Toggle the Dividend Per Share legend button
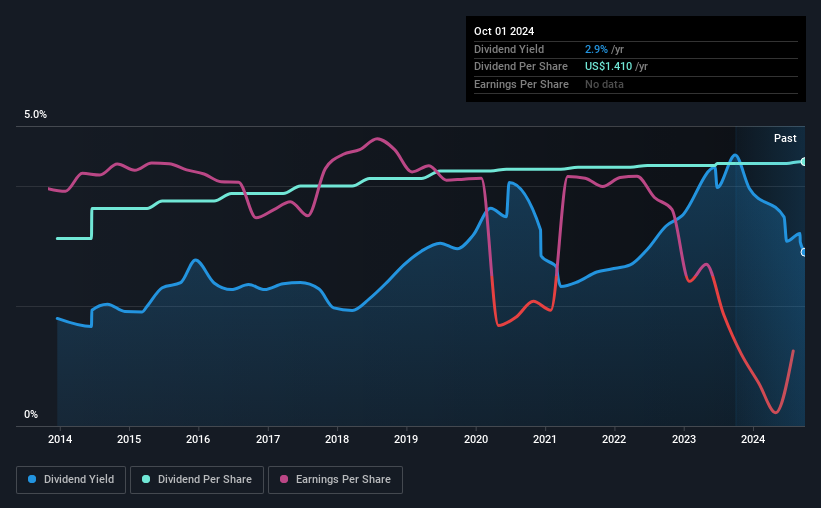This screenshot has height=508, width=821. 197,480
